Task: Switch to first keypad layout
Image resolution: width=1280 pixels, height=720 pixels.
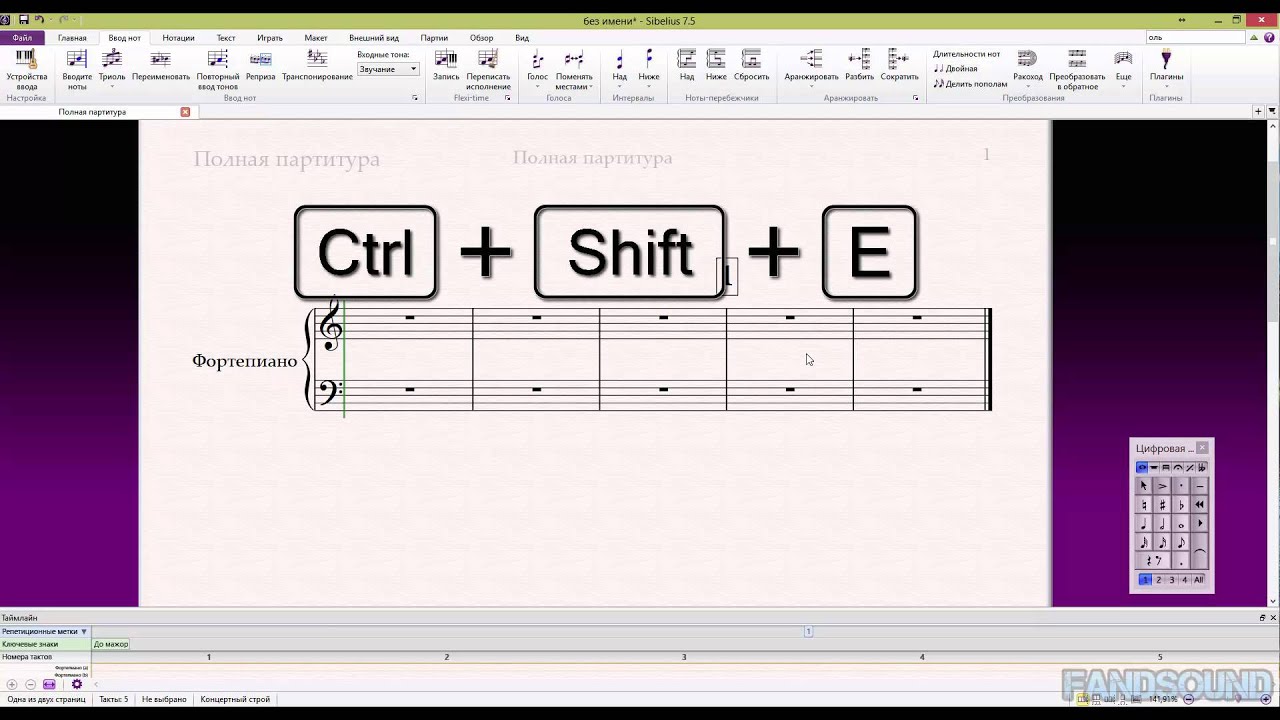Action: point(1142,467)
